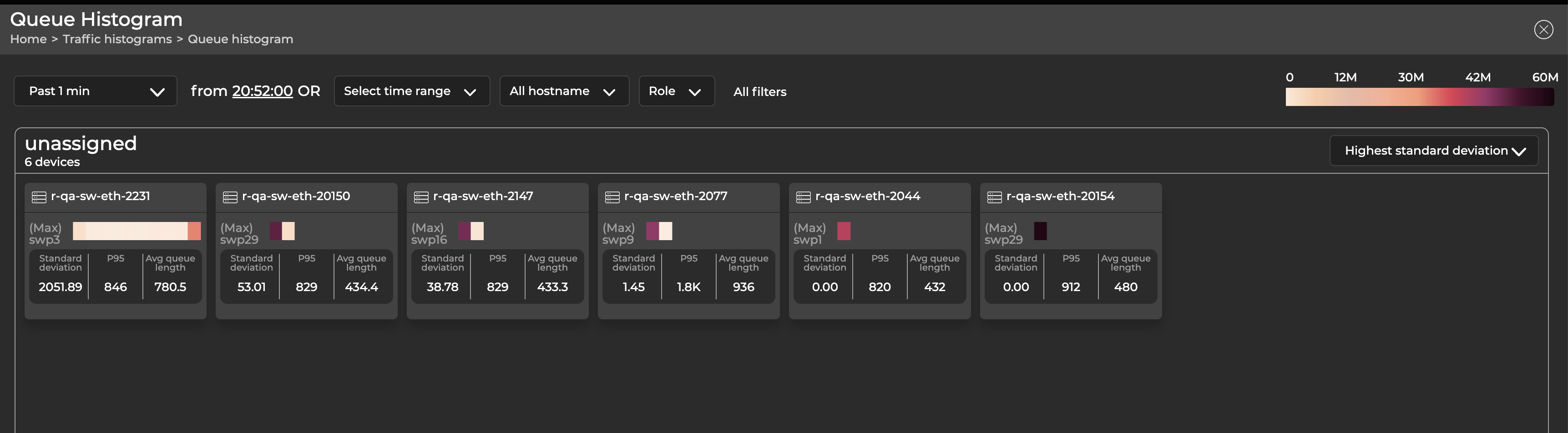Viewport: 1568px width, 433px height.
Task: Click the switch icon on r-qa-sw-eth-2231 card
Action: [38, 196]
